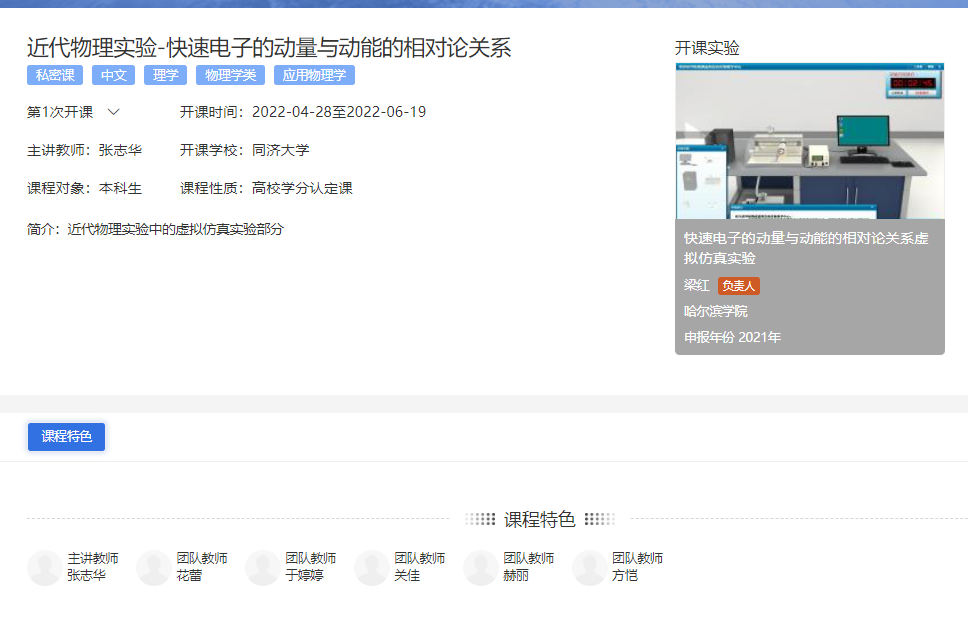Click the 物理学类 category tag
Image resolution: width=968 pixels, height=617 pixels.
(230, 75)
